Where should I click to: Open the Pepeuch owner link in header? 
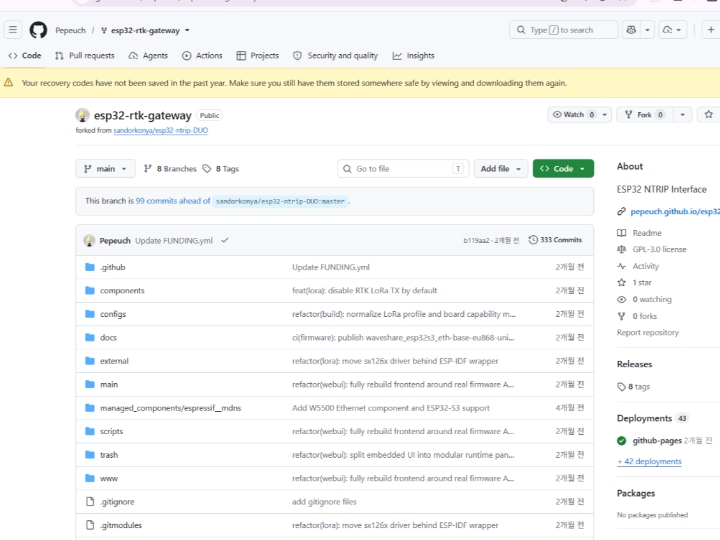(x=70, y=30)
